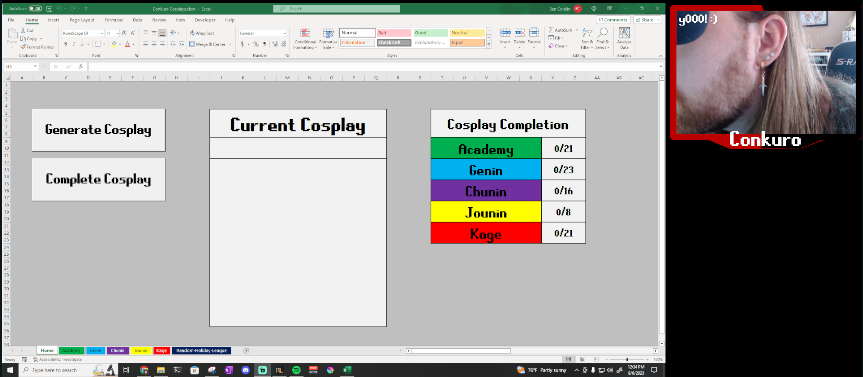Open the Random Holiday League sheet
This screenshot has height=377, width=863.
201,351
